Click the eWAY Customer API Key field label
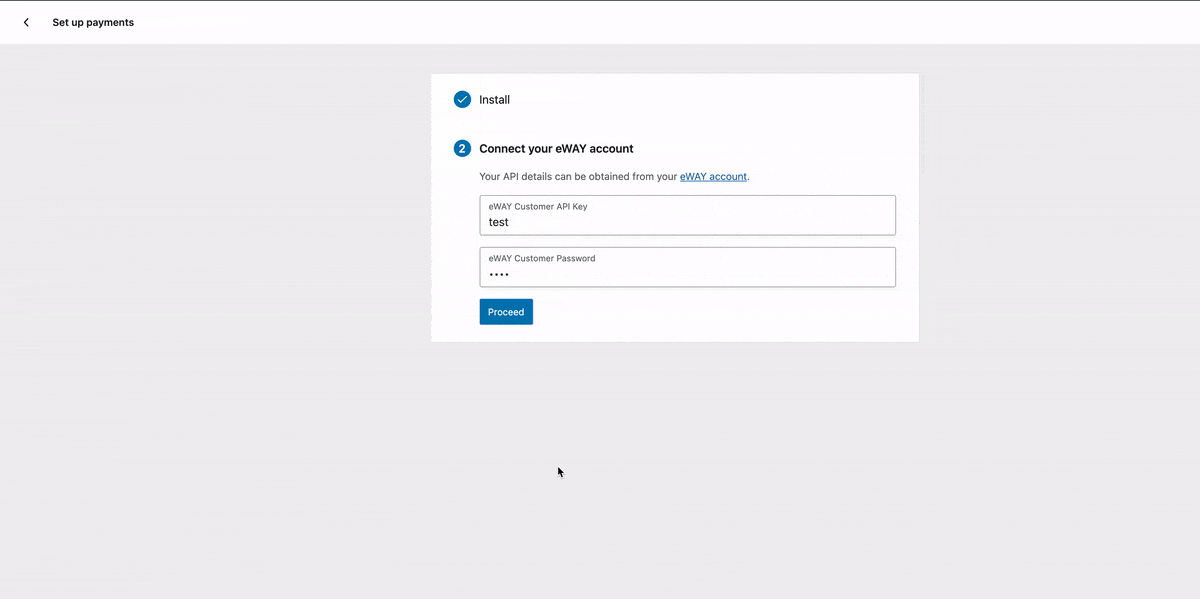Screen dimensions: 1200x599 [537, 206]
